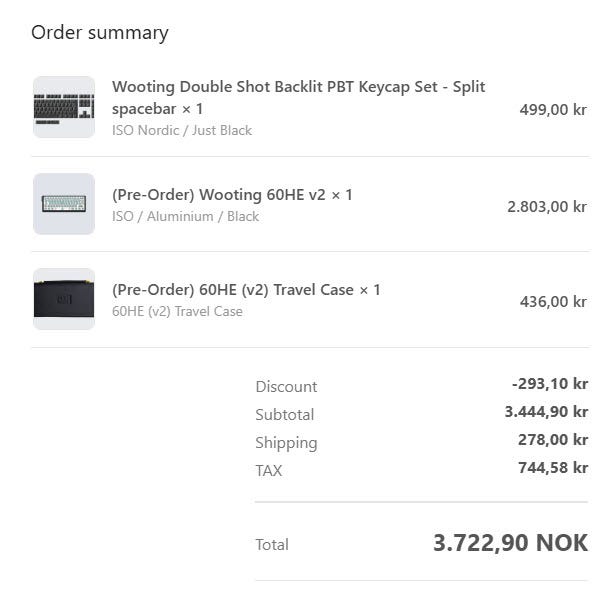Image resolution: width=608 pixels, height=593 pixels.
Task: Click the black Travel Case thumbnail
Action: (x=64, y=299)
